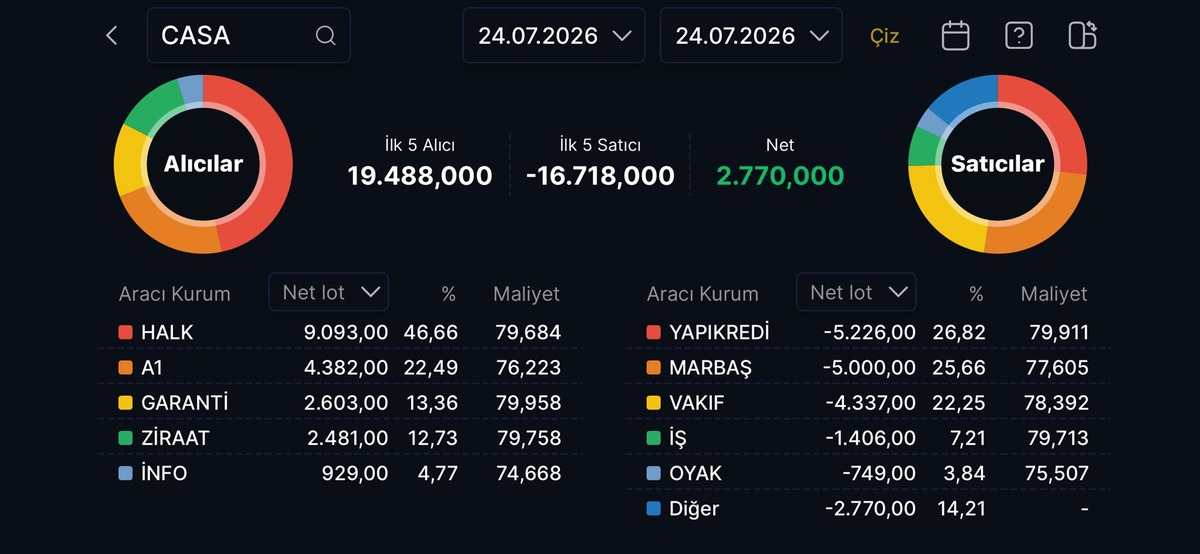Click the Satıcılar donut chart
Viewport: 1200px width, 554px height.
click(997, 164)
